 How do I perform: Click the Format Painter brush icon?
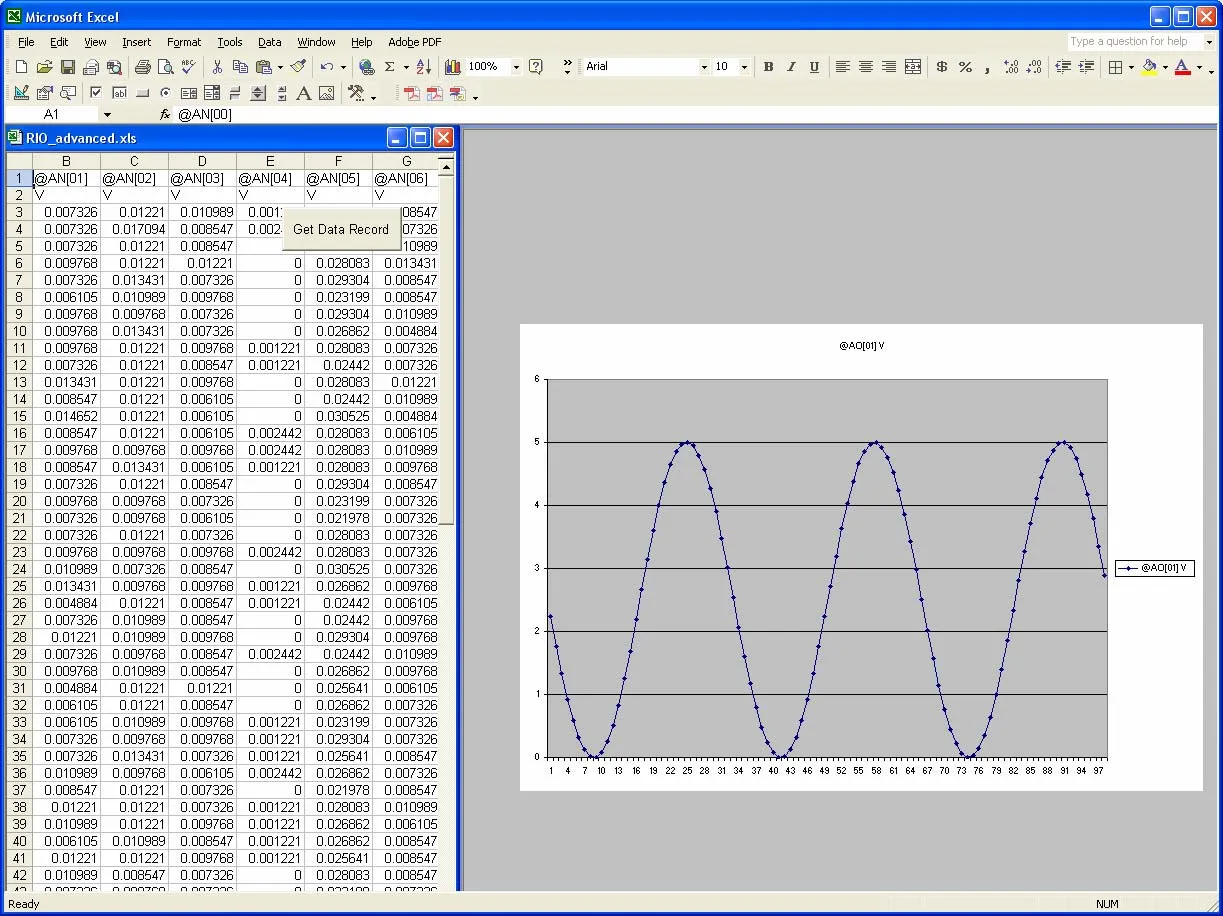298,67
